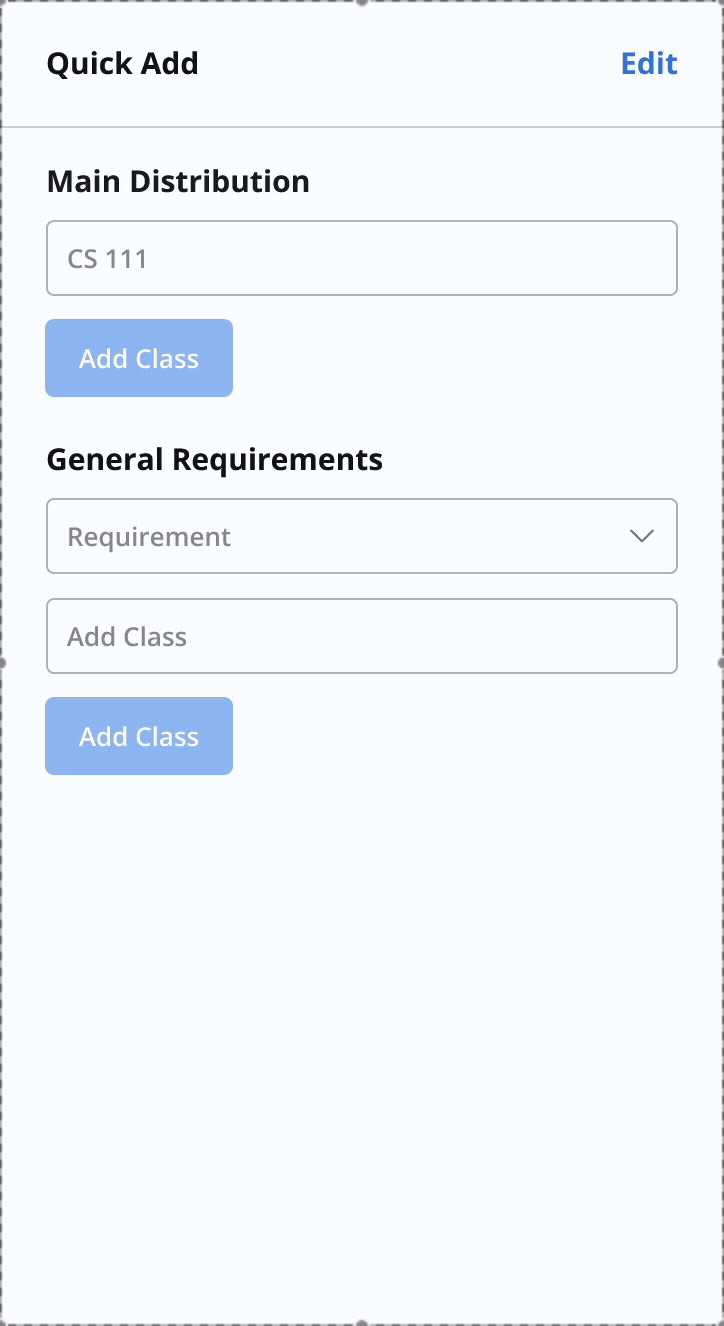Focus the class name entry for Main Distribution
This screenshot has width=724, height=1326.
(x=362, y=258)
